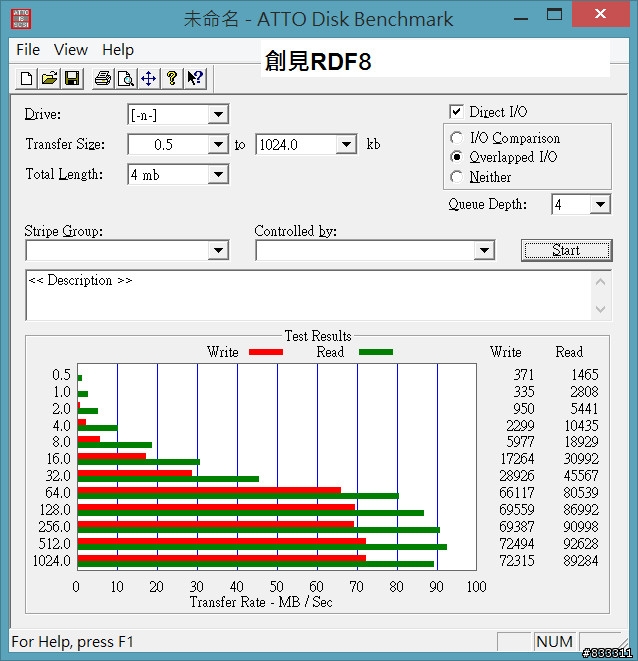This screenshot has width=638, height=661.
Task: Maximize the ATTO Disk Benchmark window
Action: 554,15
